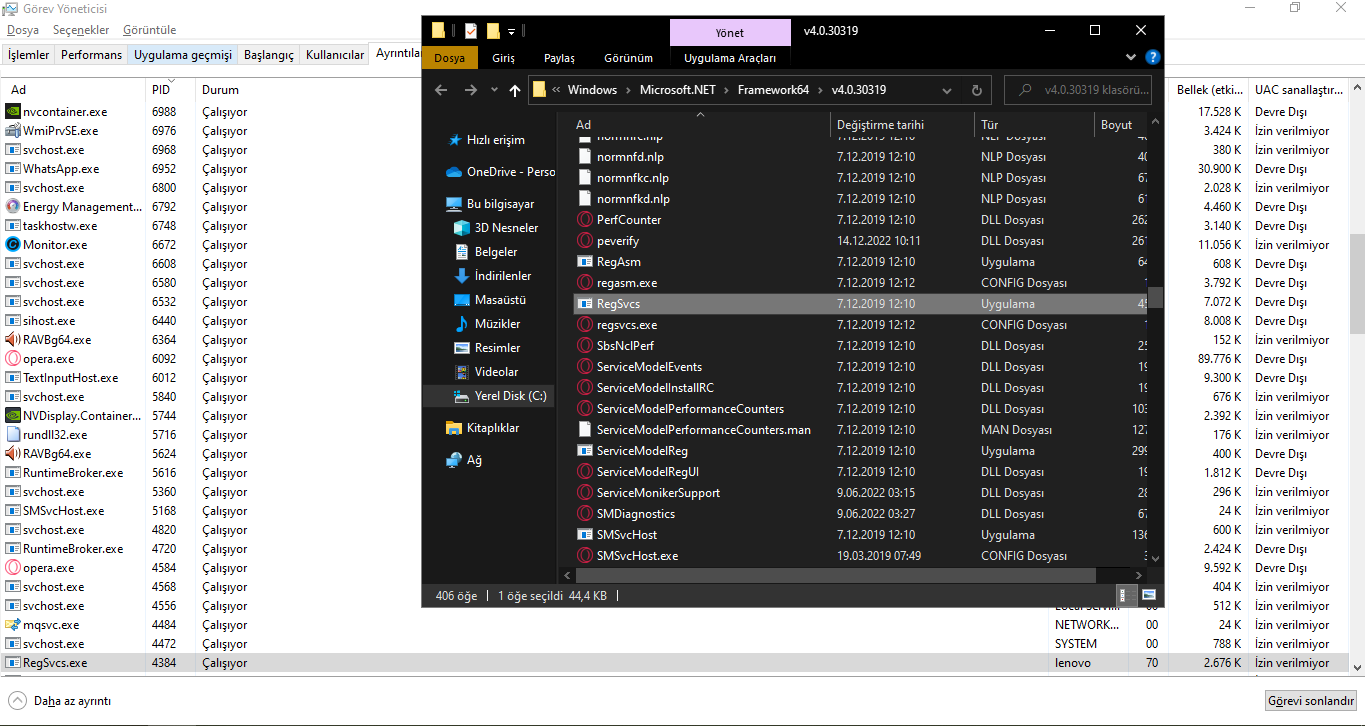This screenshot has height=726, width=1365.
Task: Go back using Explorer's back arrow
Action: pos(441,90)
